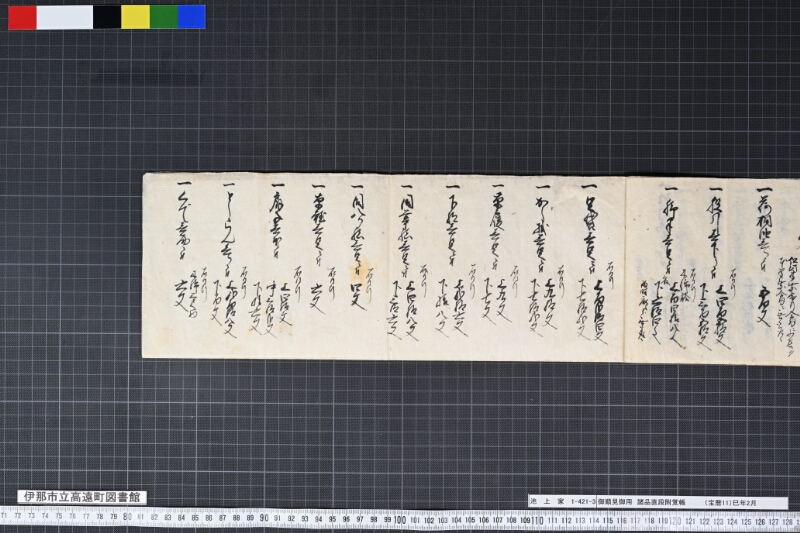
Task: Click the black patch on color chart
Action: point(107,17)
